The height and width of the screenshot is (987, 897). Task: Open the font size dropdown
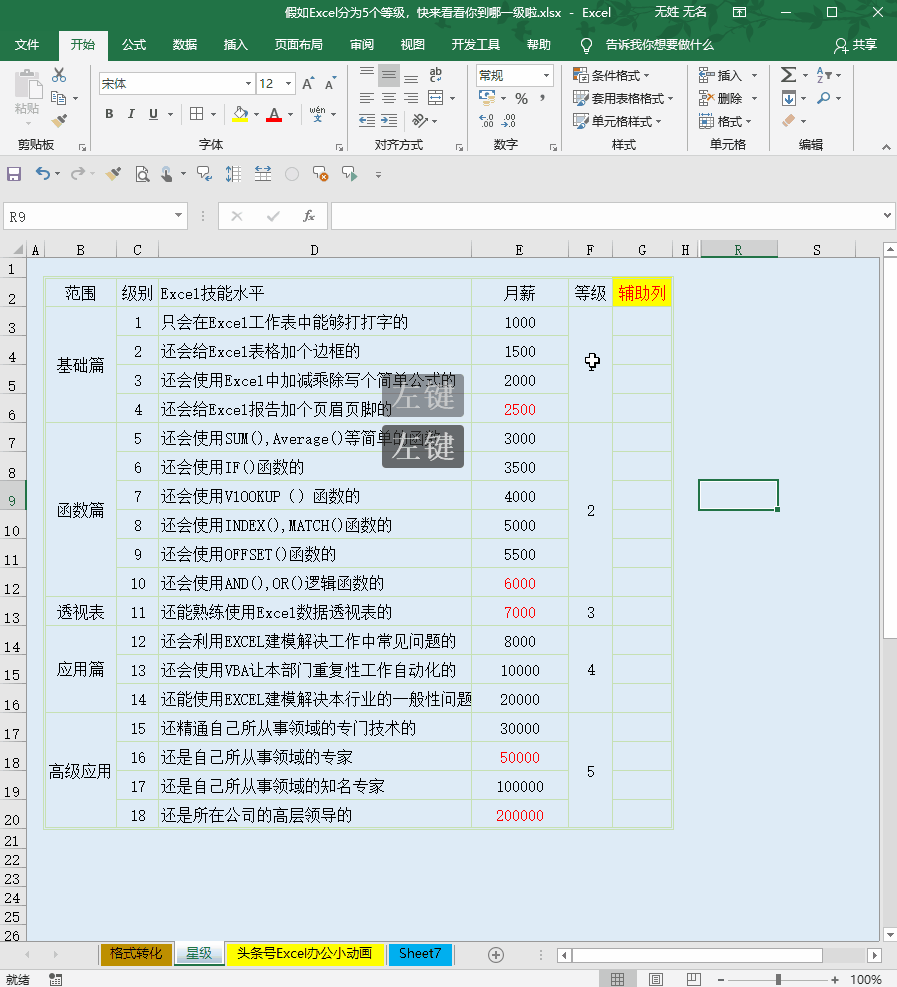coord(288,84)
